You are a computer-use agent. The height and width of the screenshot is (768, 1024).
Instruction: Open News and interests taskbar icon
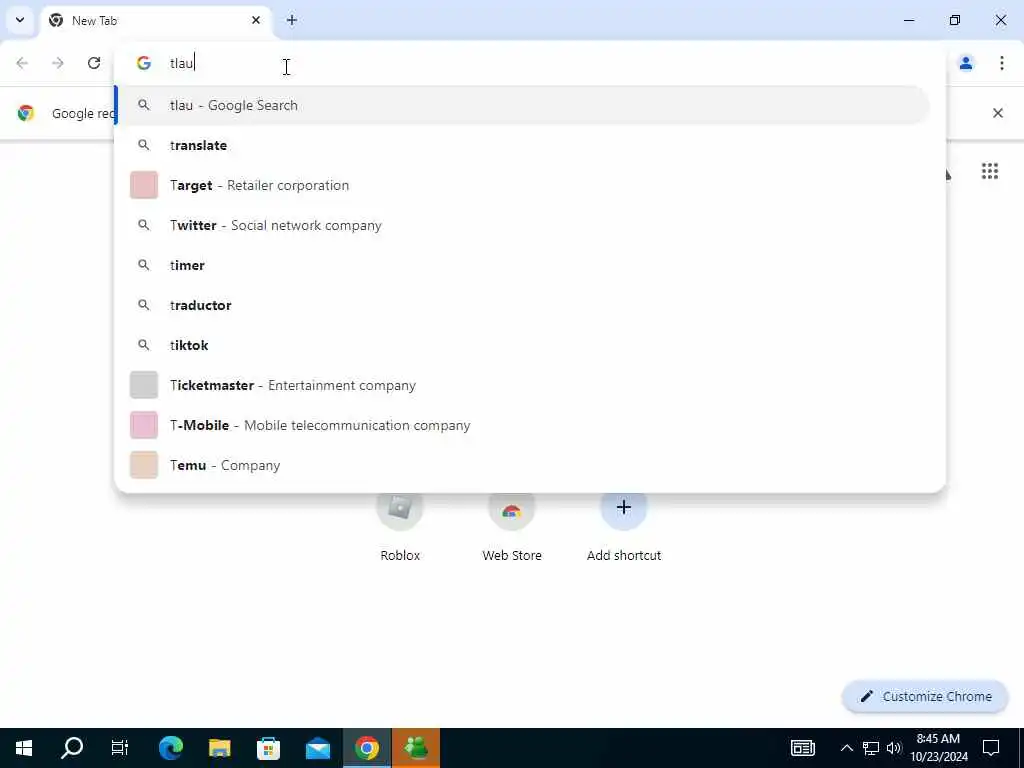pos(803,748)
